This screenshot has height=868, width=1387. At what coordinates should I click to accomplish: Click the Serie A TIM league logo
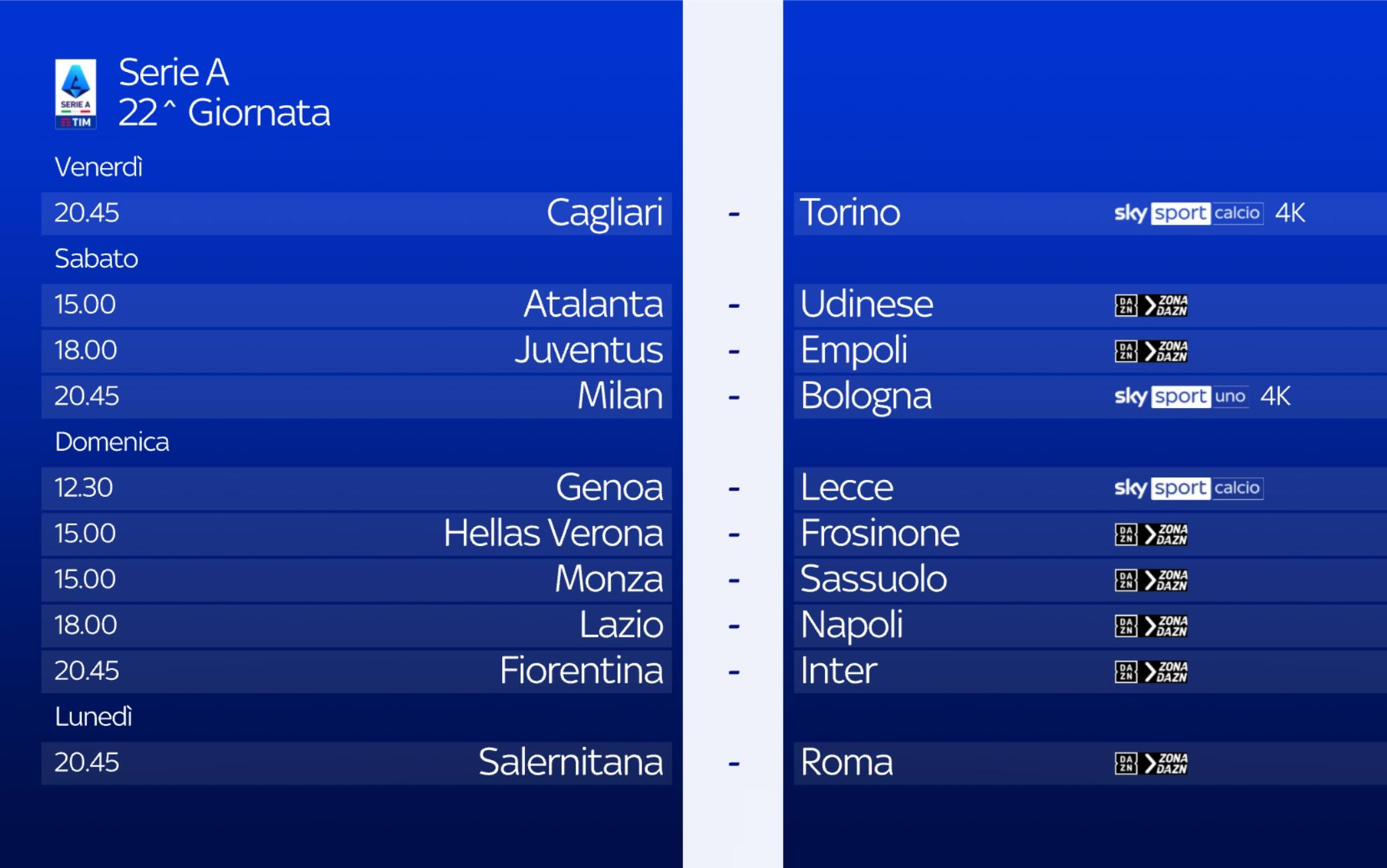point(75,94)
